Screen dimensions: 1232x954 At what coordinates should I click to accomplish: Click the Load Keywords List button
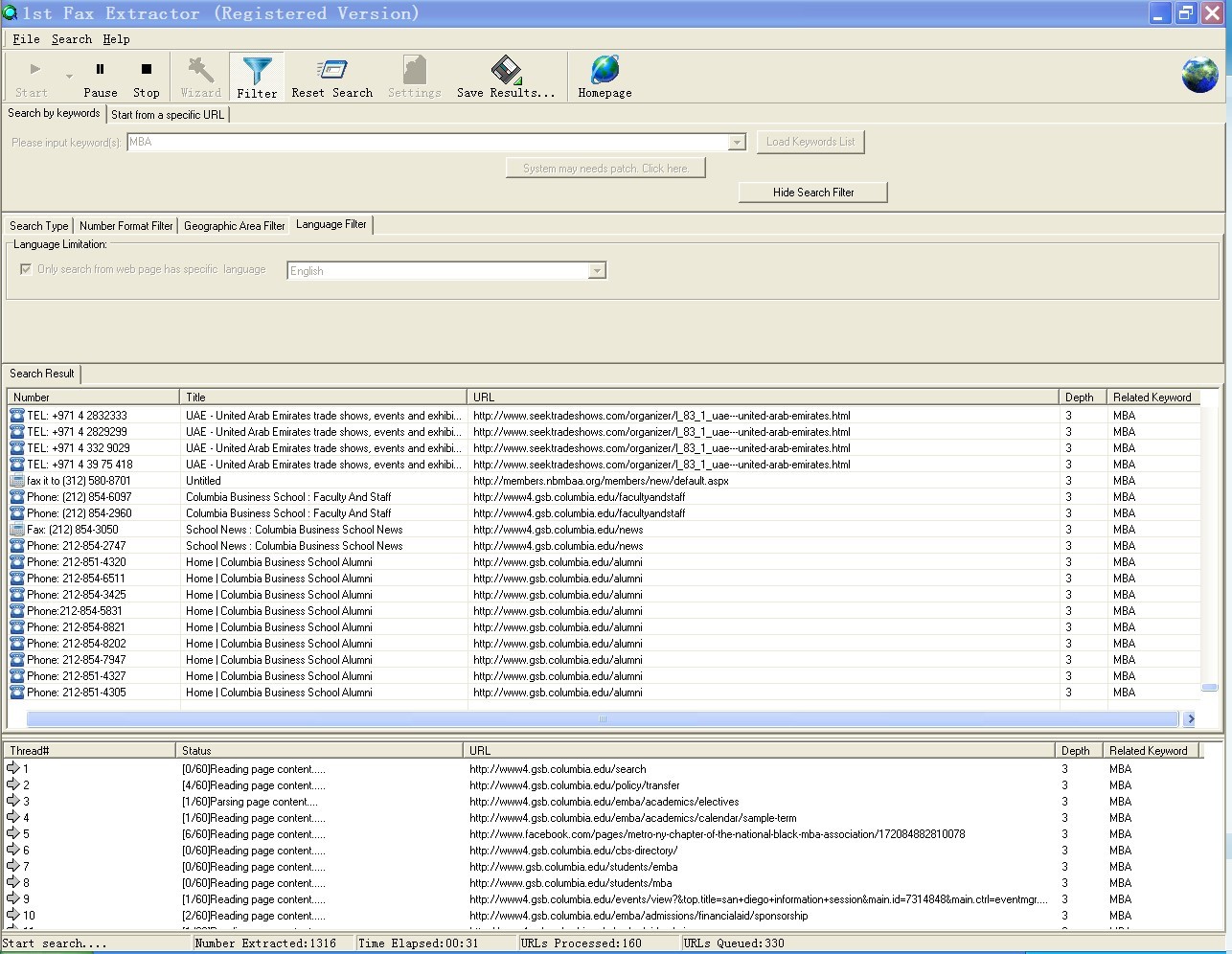810,142
